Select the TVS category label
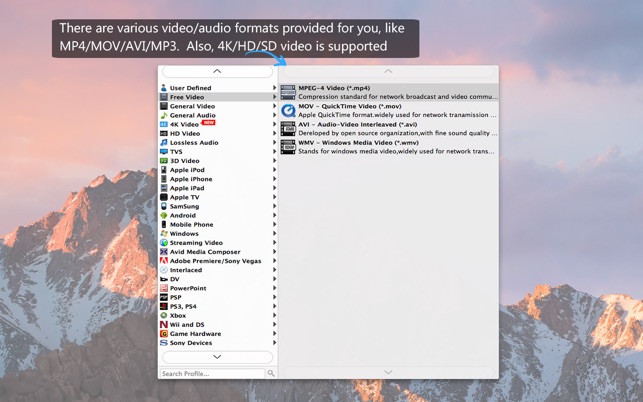The image size is (643, 402). point(176,151)
